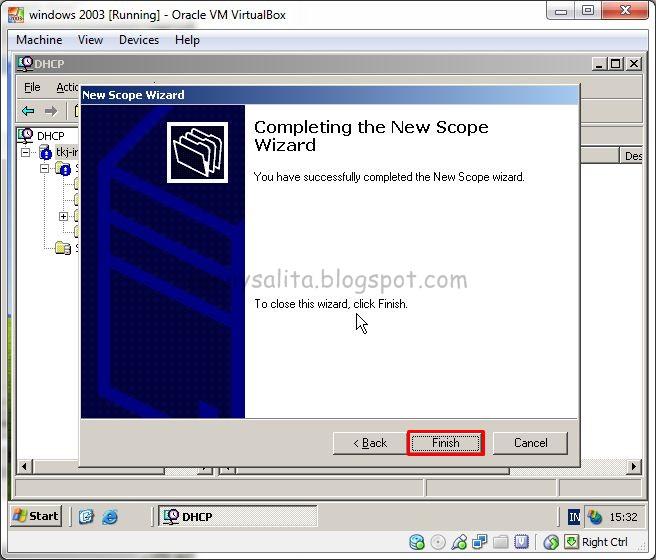Expand the plus node in DHCP tree
Viewport: 656px width, 560px height.
(63, 216)
